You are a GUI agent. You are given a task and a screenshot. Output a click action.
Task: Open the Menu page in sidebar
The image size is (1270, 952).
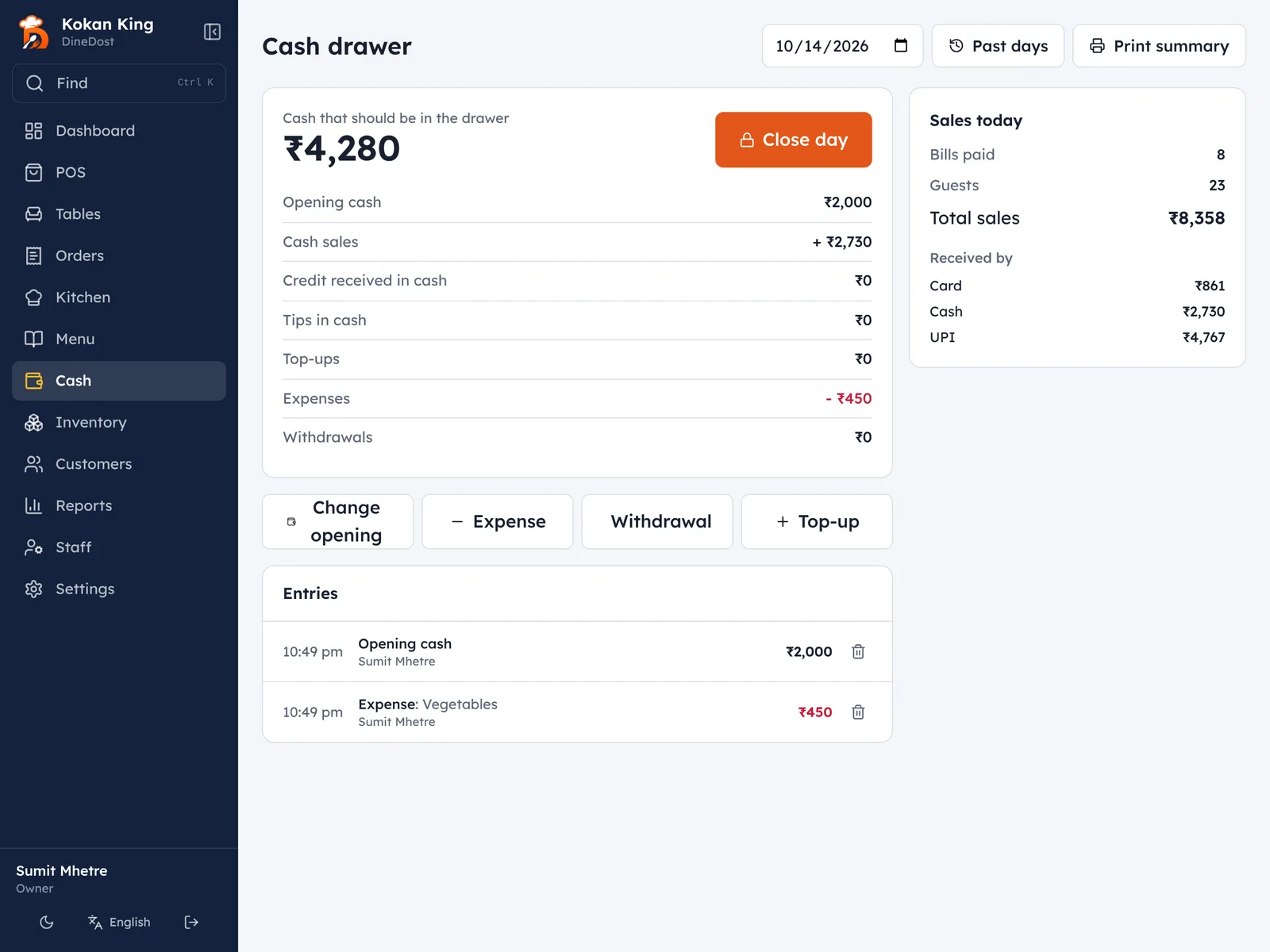[119, 339]
